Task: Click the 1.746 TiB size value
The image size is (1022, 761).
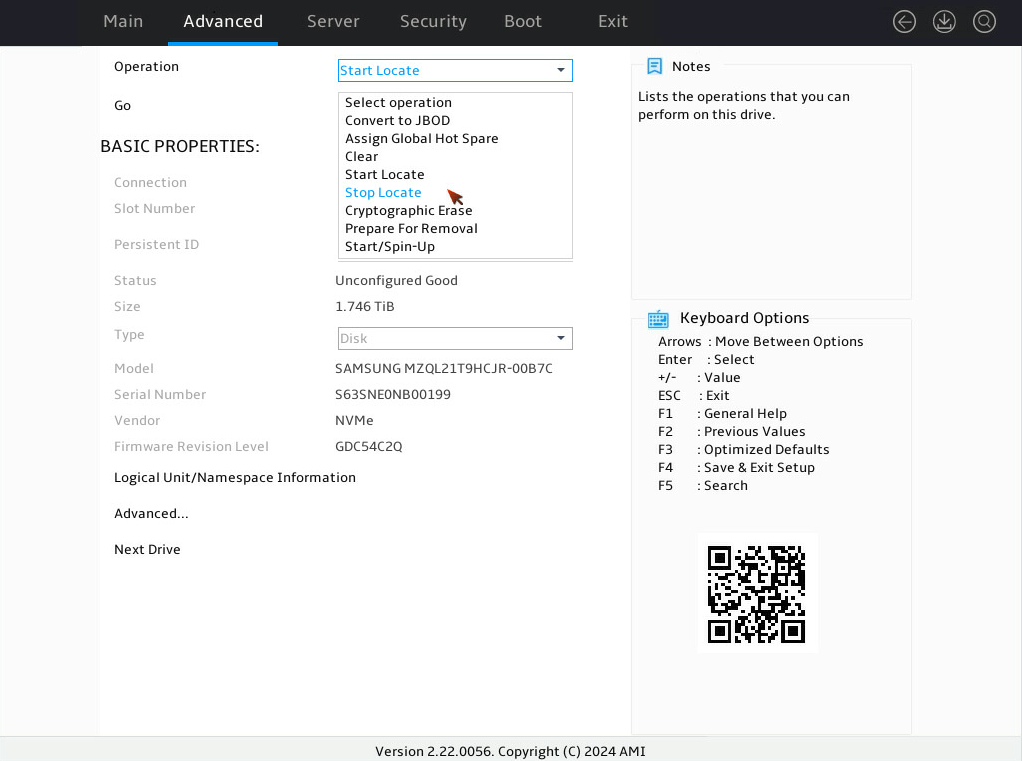Action: (x=365, y=307)
